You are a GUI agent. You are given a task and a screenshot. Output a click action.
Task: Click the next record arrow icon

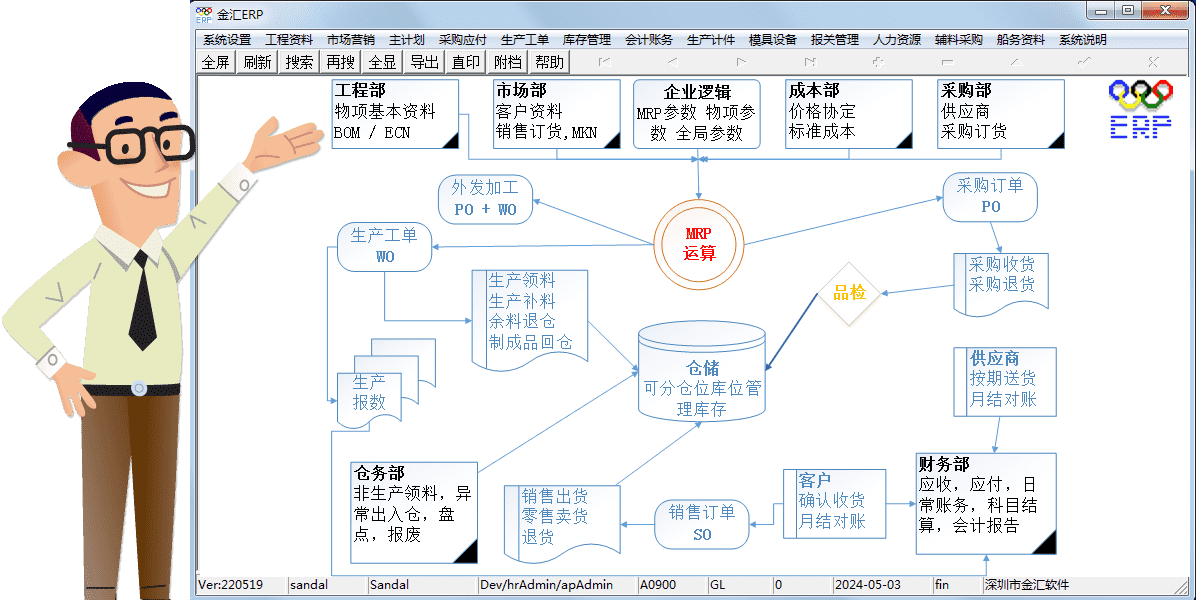tap(741, 62)
